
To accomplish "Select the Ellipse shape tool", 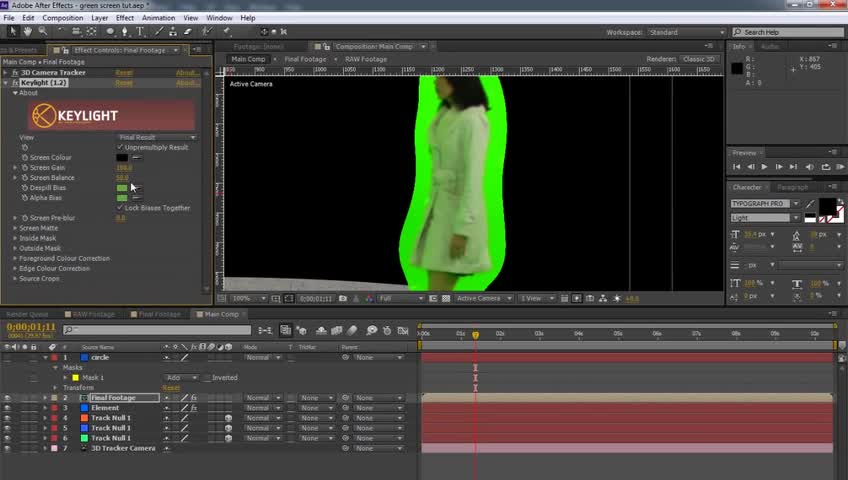I will (x=110, y=31).
